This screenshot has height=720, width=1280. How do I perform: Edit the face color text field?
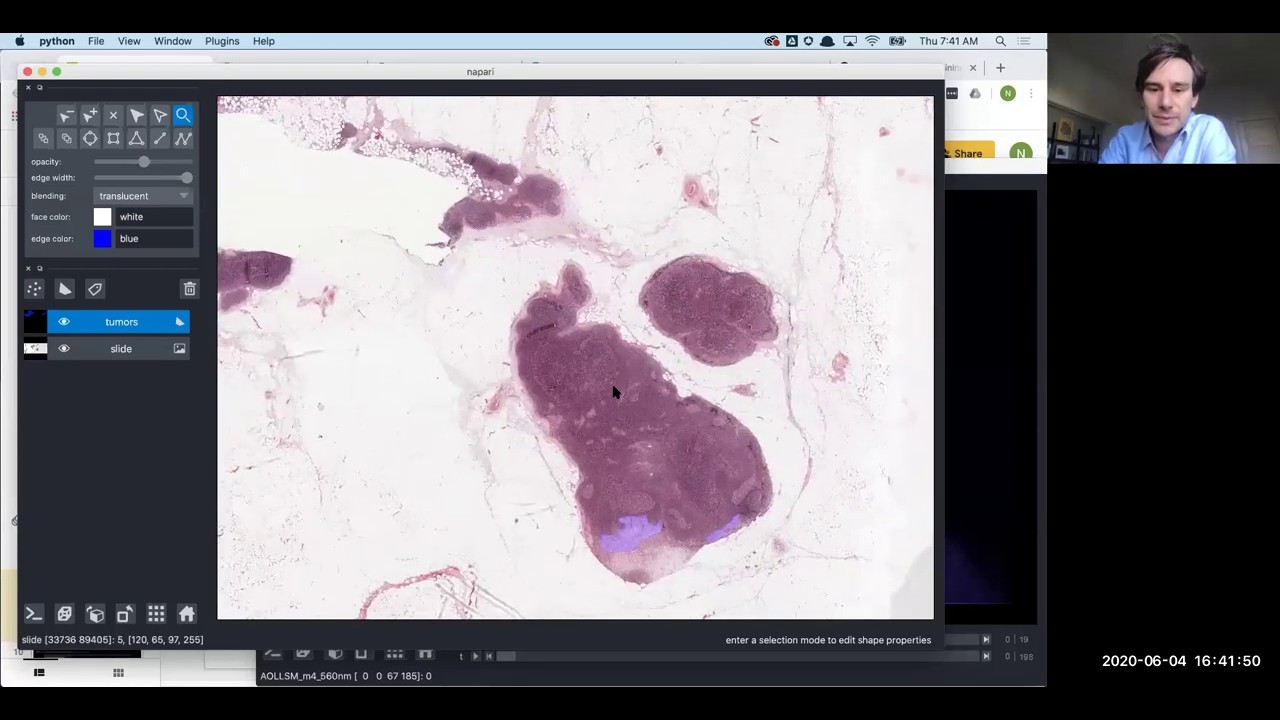(x=154, y=217)
